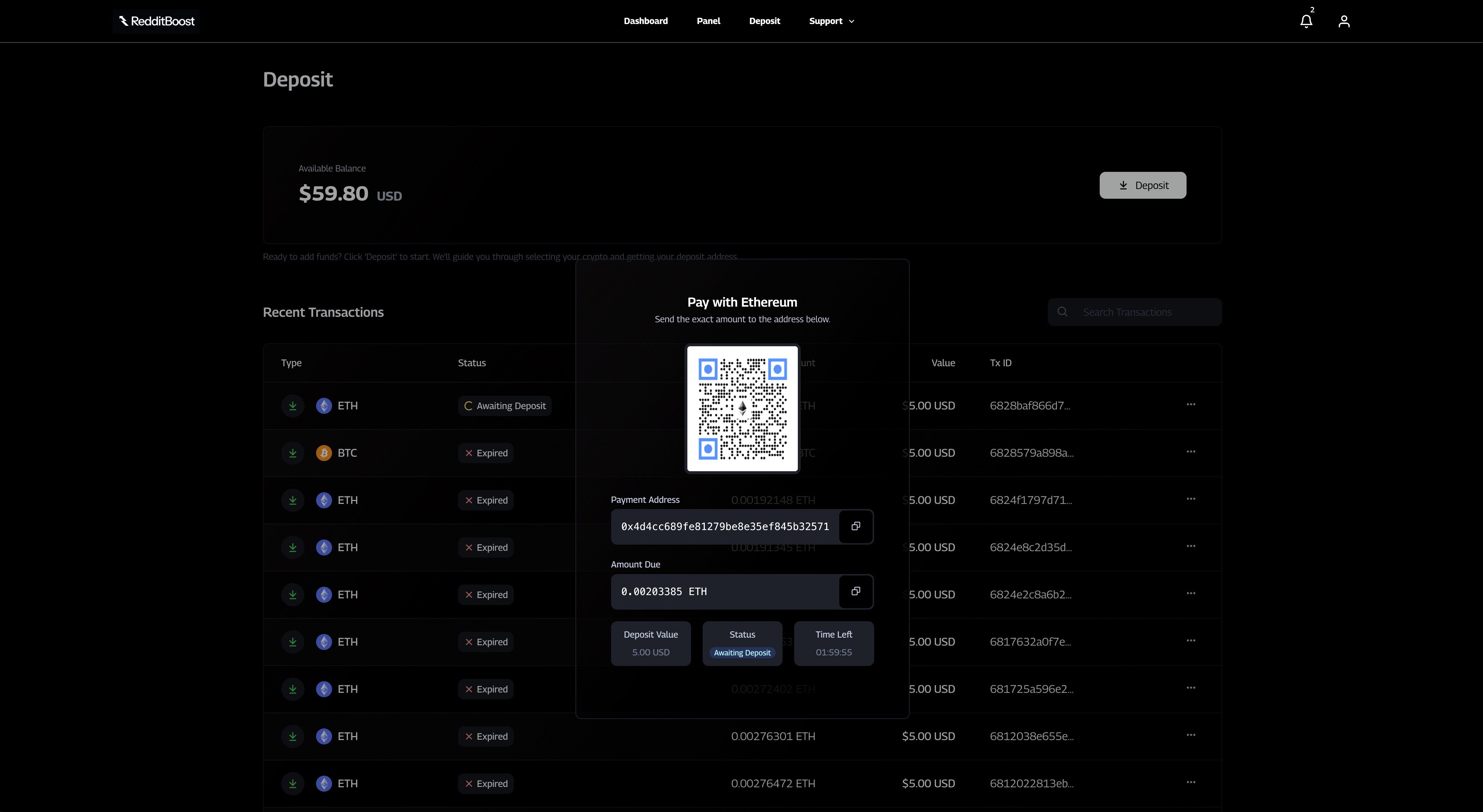Image resolution: width=1483 pixels, height=812 pixels.
Task: Open the notifications bell
Action: click(1306, 21)
